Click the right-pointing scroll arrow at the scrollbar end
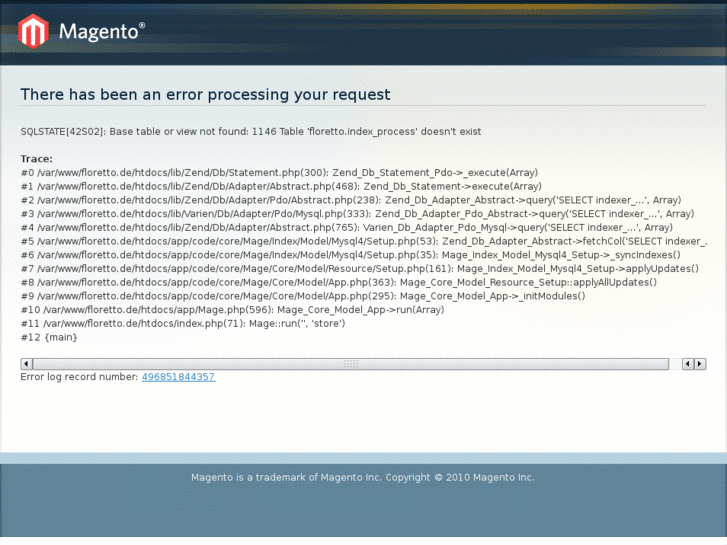Screen dimensions: 727x545 (700, 364)
